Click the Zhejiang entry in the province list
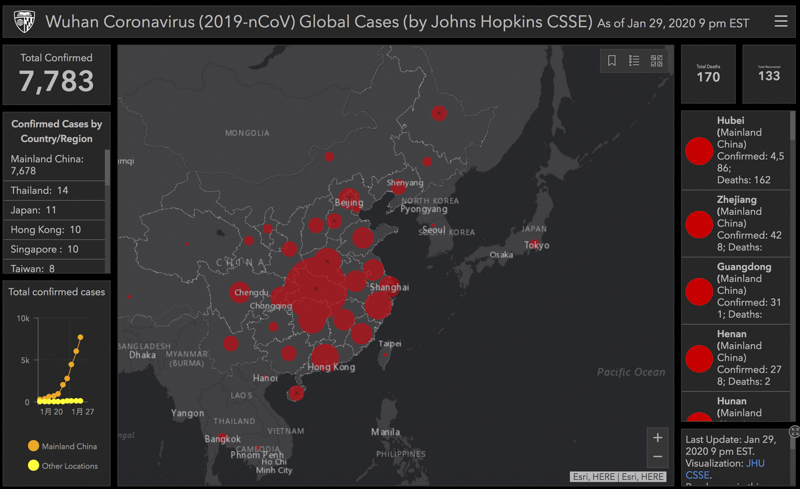The width and height of the screenshot is (800, 489). (x=736, y=223)
